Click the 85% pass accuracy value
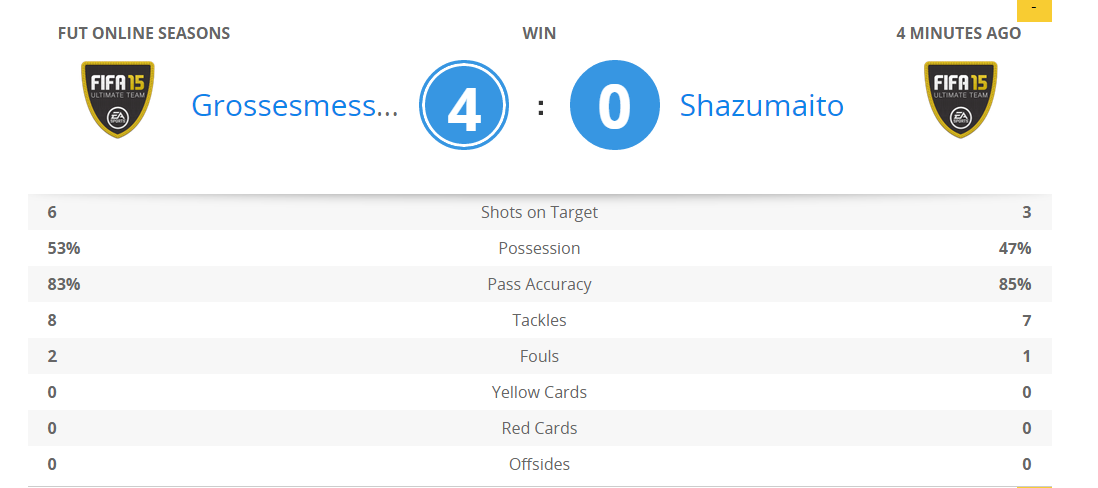 pos(1015,284)
